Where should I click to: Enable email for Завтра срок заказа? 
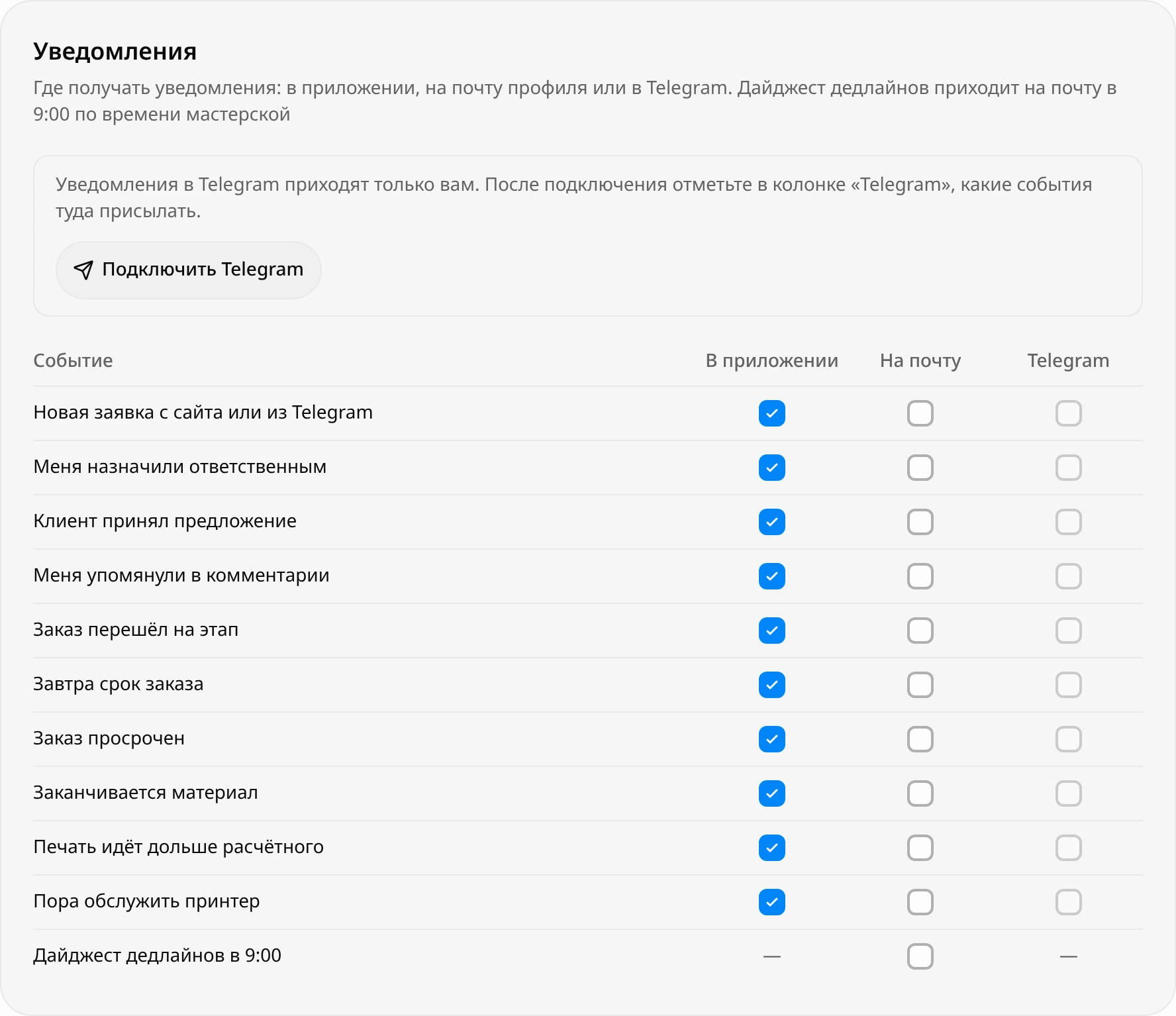coord(920,685)
